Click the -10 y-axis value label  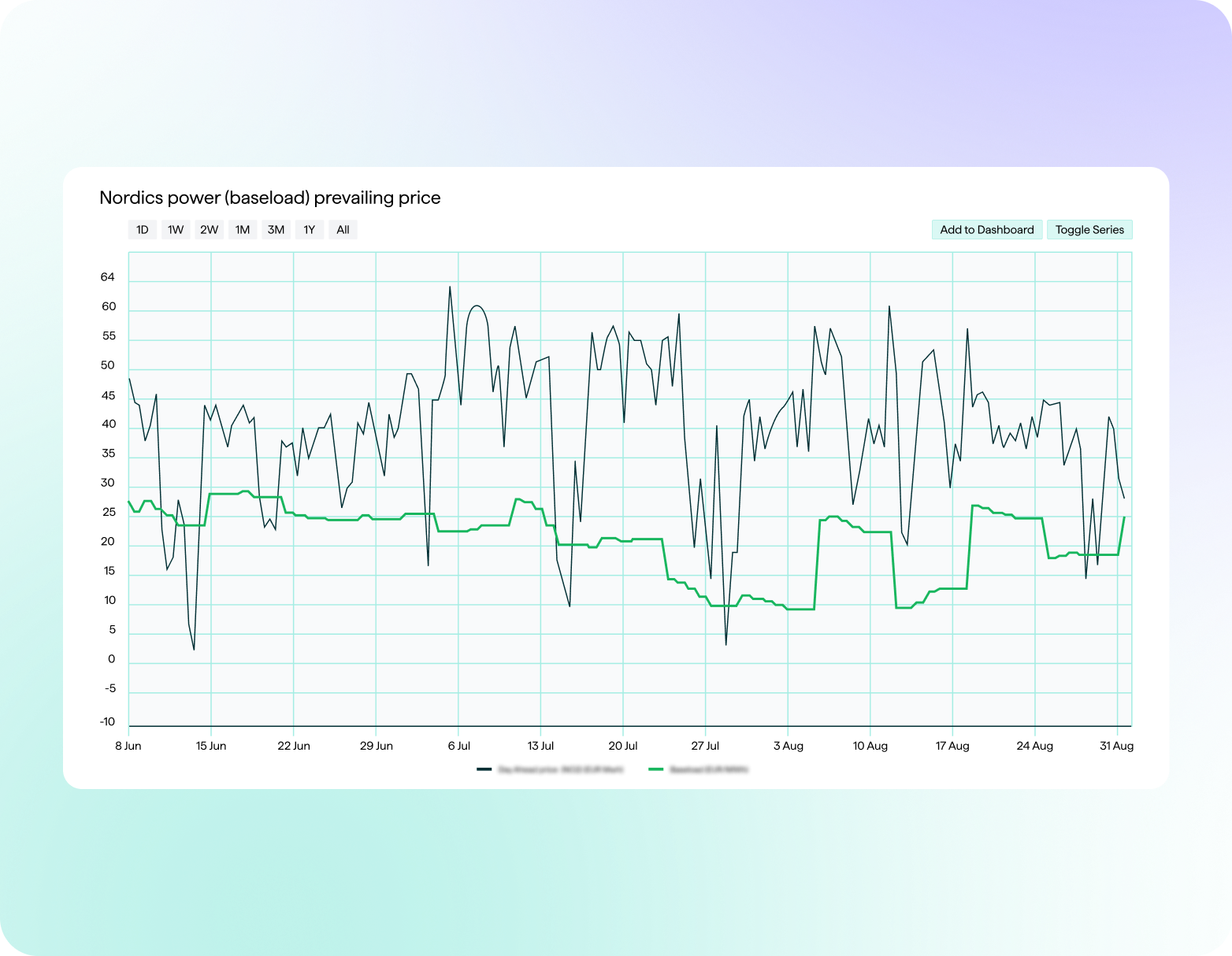pos(107,722)
